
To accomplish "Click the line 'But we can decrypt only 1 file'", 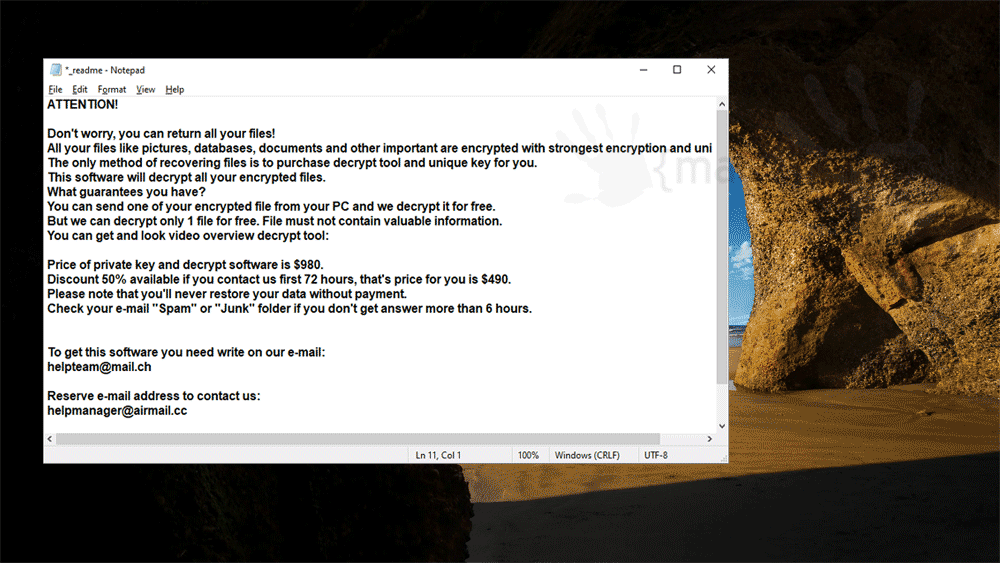I will [275, 221].
